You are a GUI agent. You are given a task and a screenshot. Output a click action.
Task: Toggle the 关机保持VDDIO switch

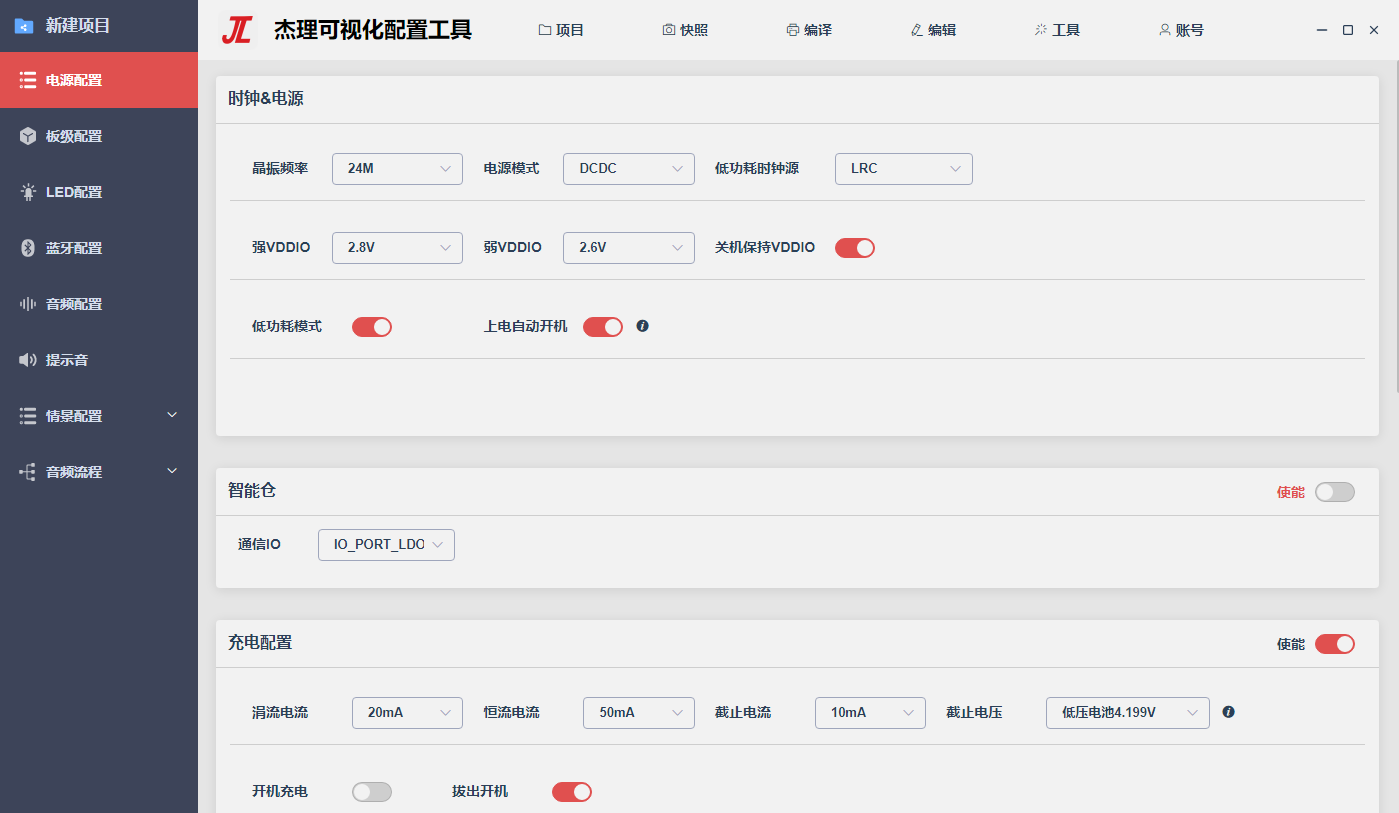click(855, 248)
